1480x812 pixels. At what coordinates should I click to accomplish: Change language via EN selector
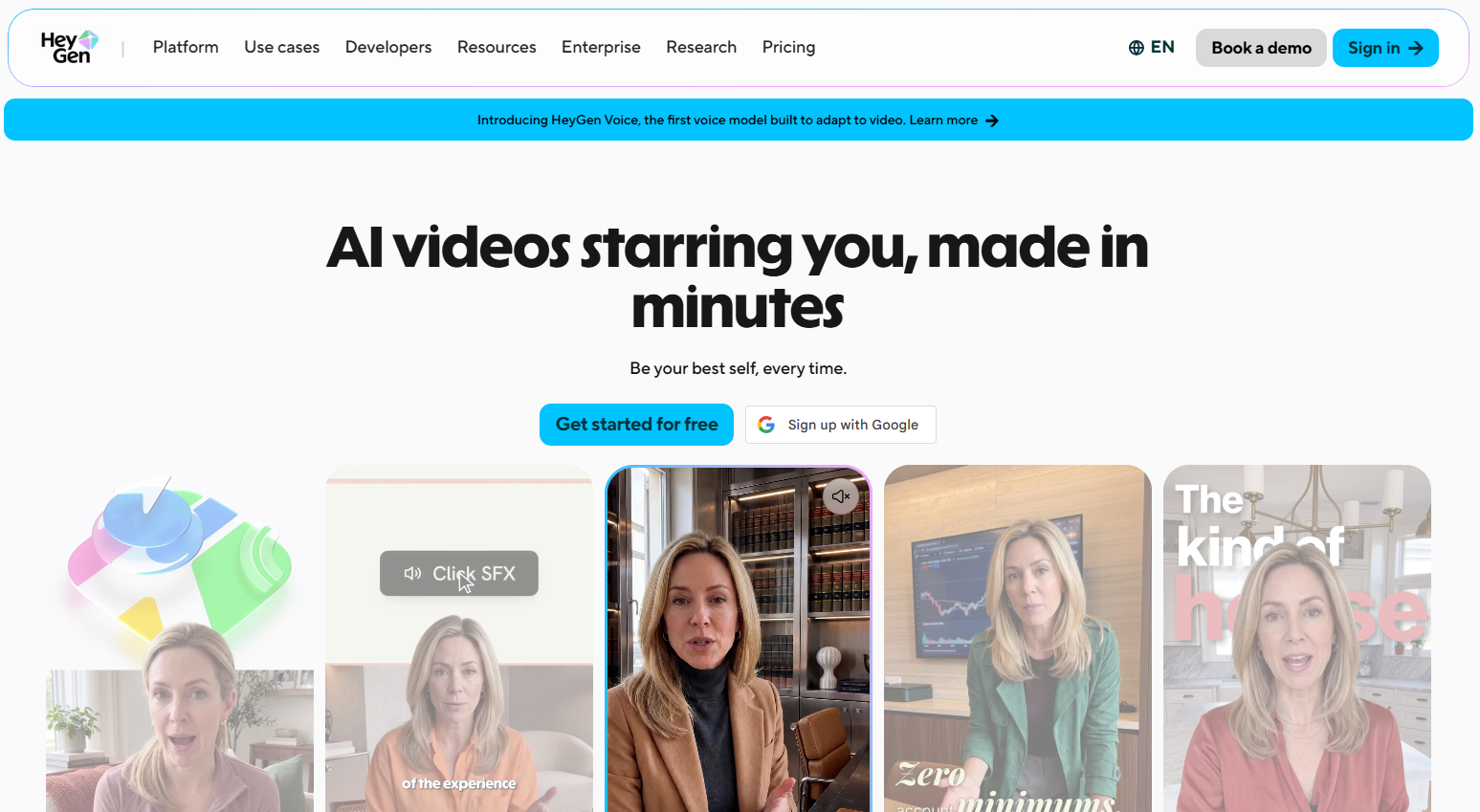1152,48
